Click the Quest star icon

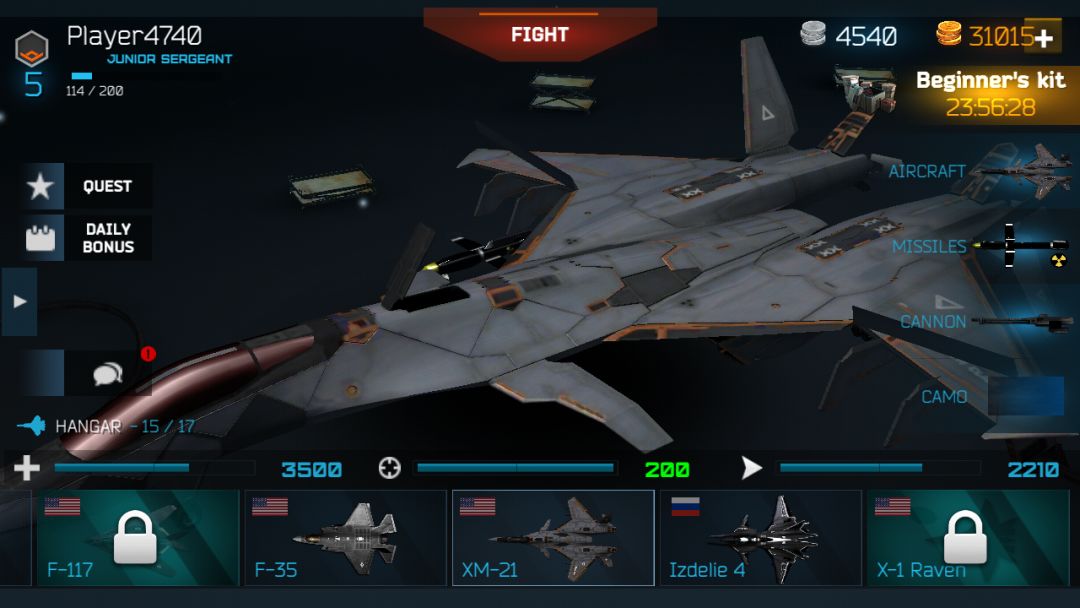41,186
